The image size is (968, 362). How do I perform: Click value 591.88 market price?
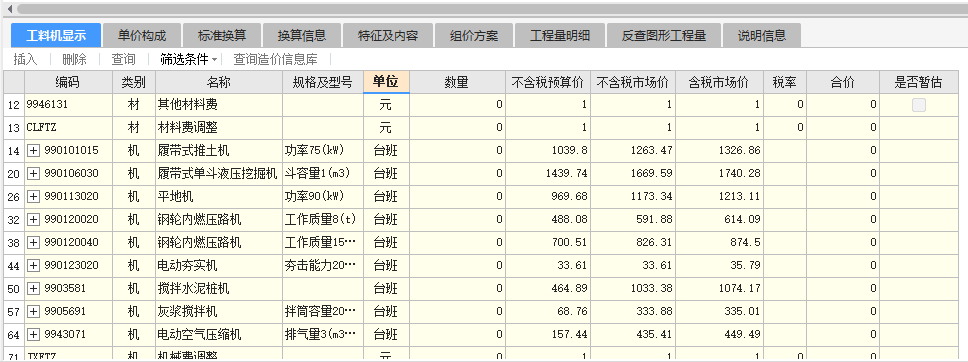pyautogui.click(x=633, y=219)
